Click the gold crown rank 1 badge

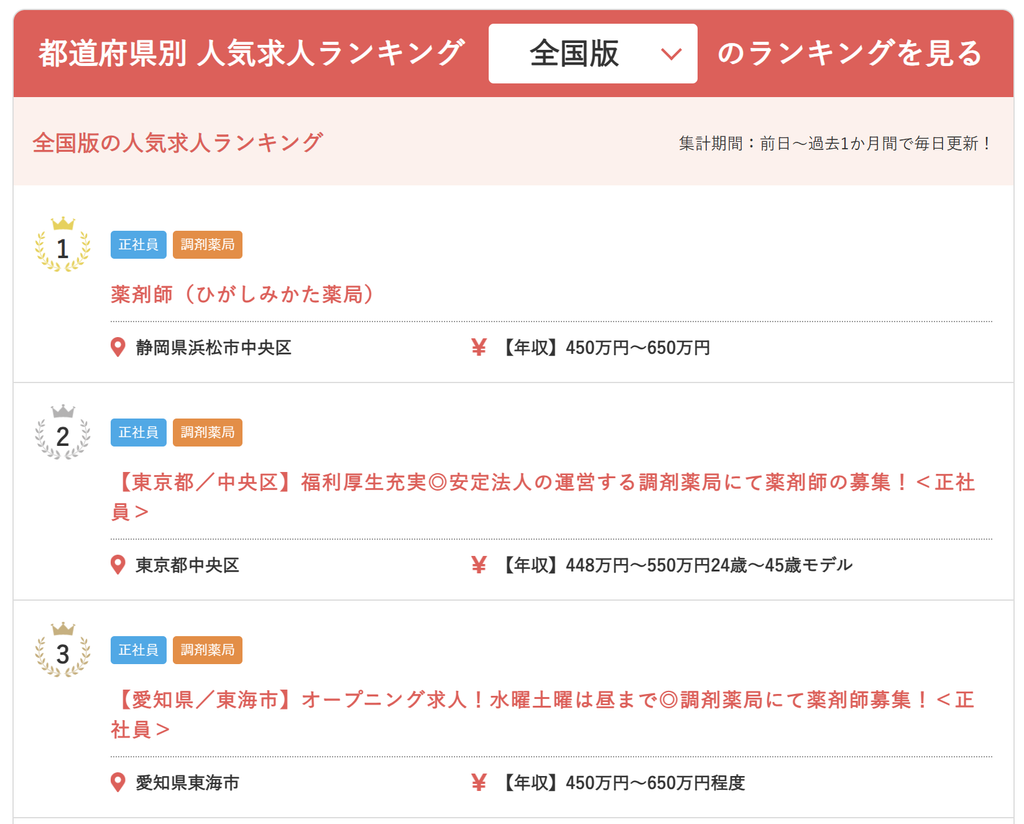tap(63, 244)
